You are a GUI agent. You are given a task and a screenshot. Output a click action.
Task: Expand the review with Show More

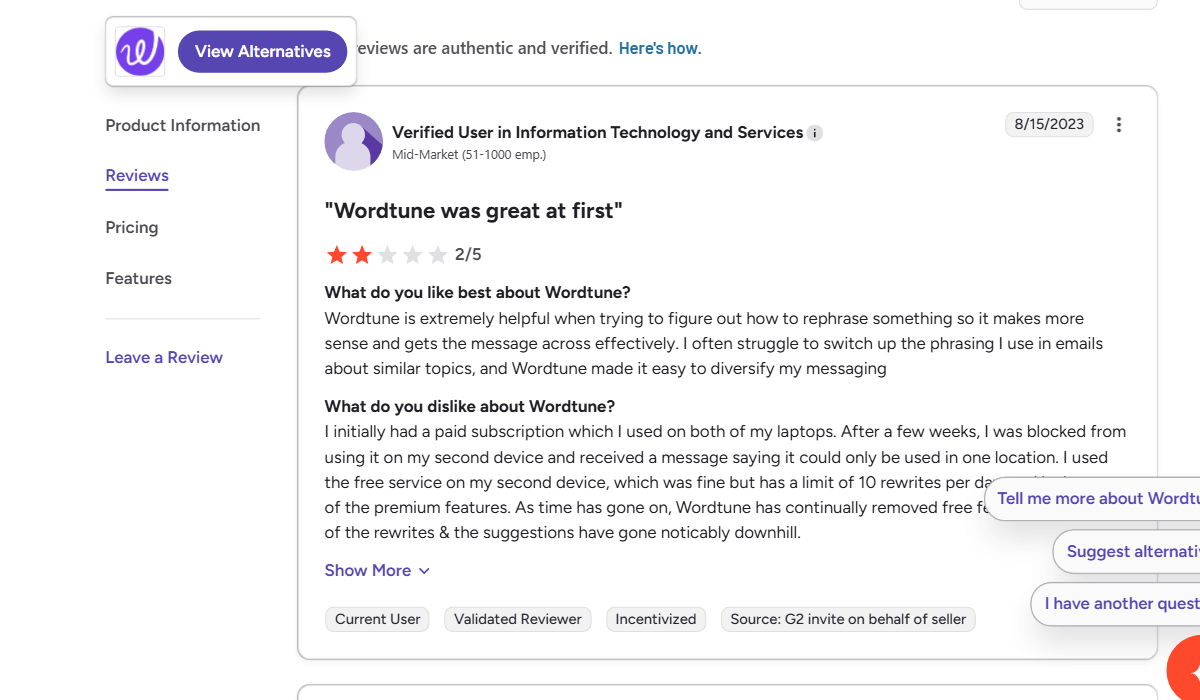[x=377, y=571]
